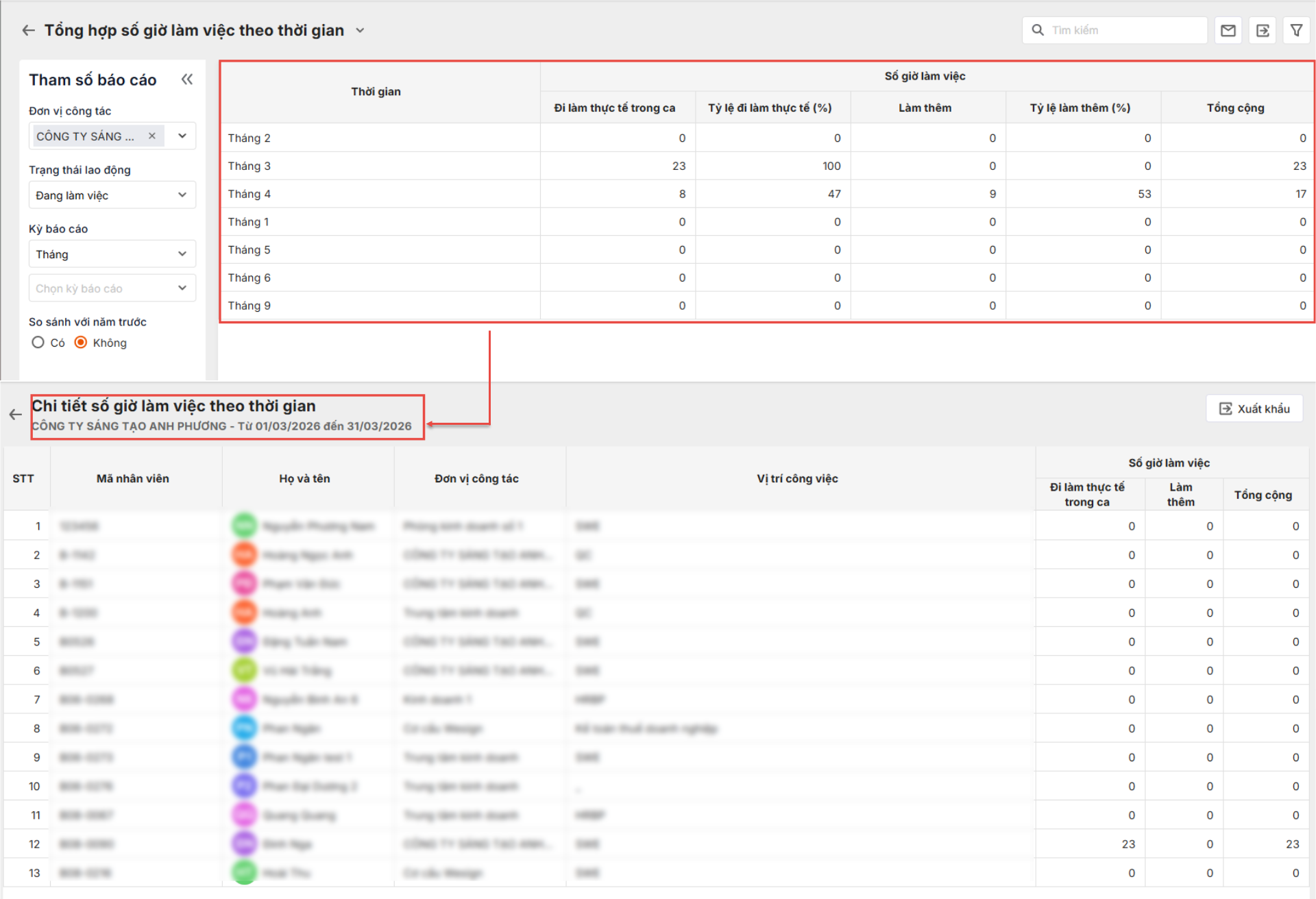Click the Họ và tên column header
The width and height of the screenshot is (1316, 899).
(x=304, y=478)
